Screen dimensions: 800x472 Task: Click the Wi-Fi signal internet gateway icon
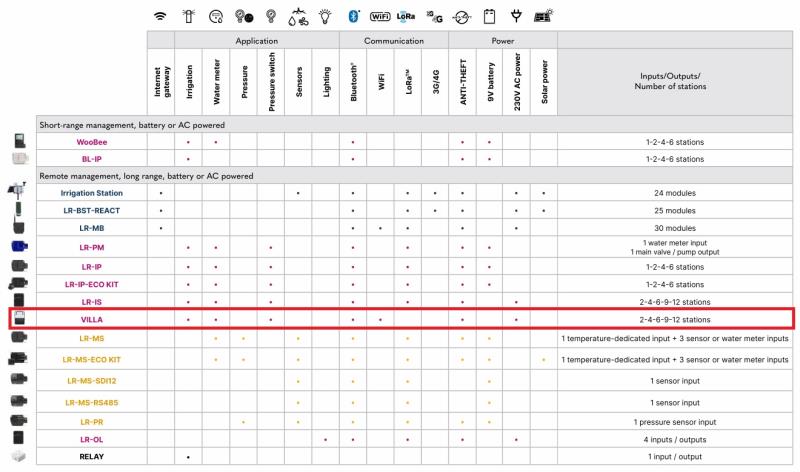tap(159, 17)
